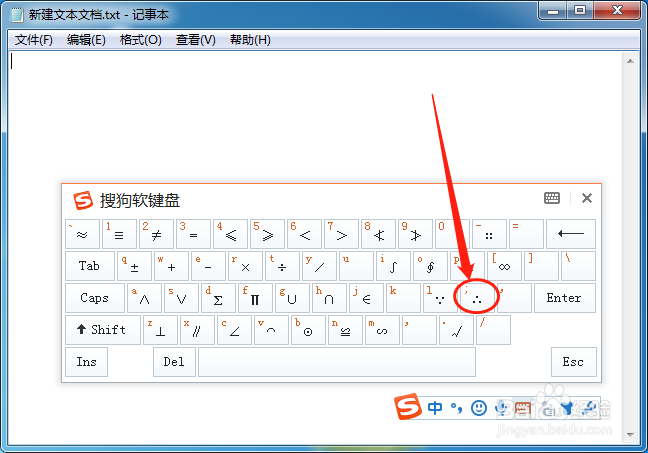Click the ⊥ perpendicular key
This screenshot has height=453, width=648.
point(160,330)
